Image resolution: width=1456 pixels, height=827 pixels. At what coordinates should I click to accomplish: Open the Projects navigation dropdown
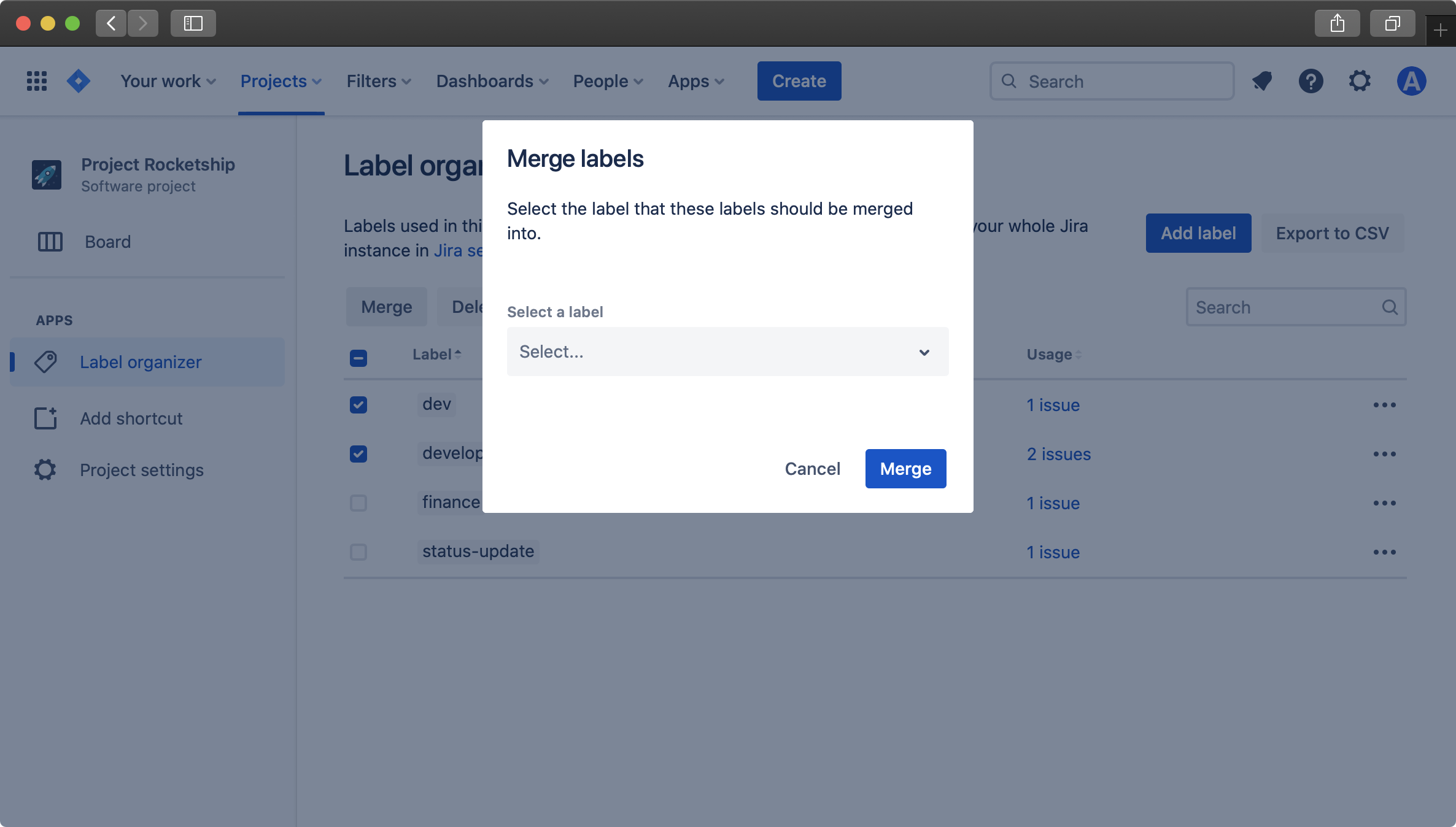click(x=281, y=81)
